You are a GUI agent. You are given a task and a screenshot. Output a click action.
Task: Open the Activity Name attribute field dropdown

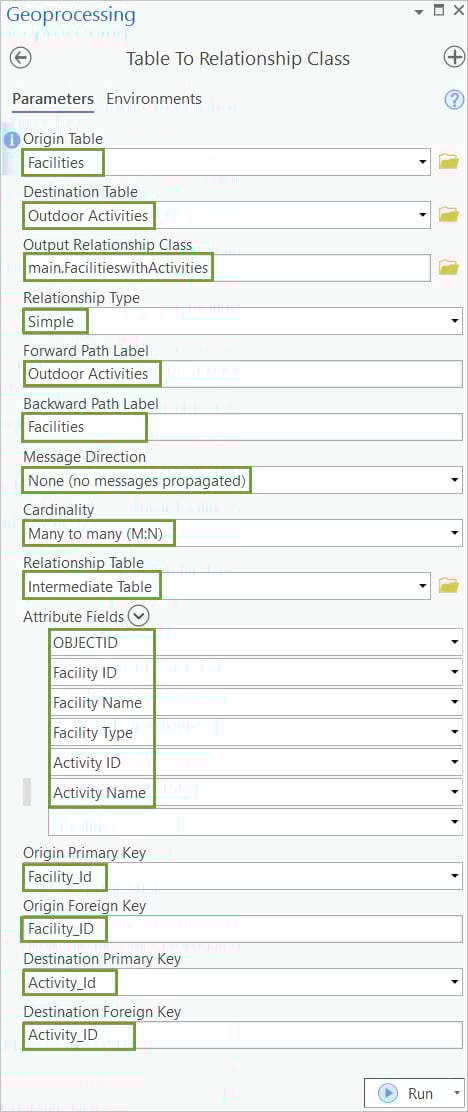[x=455, y=791]
